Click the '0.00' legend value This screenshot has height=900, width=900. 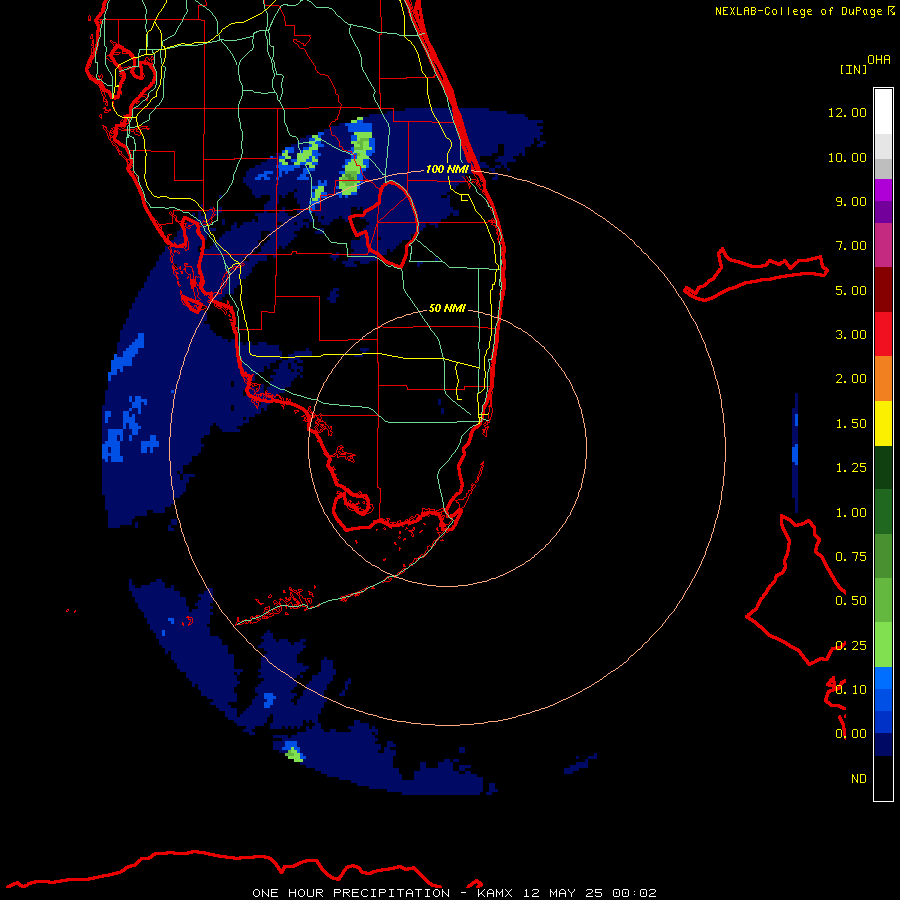pos(851,734)
